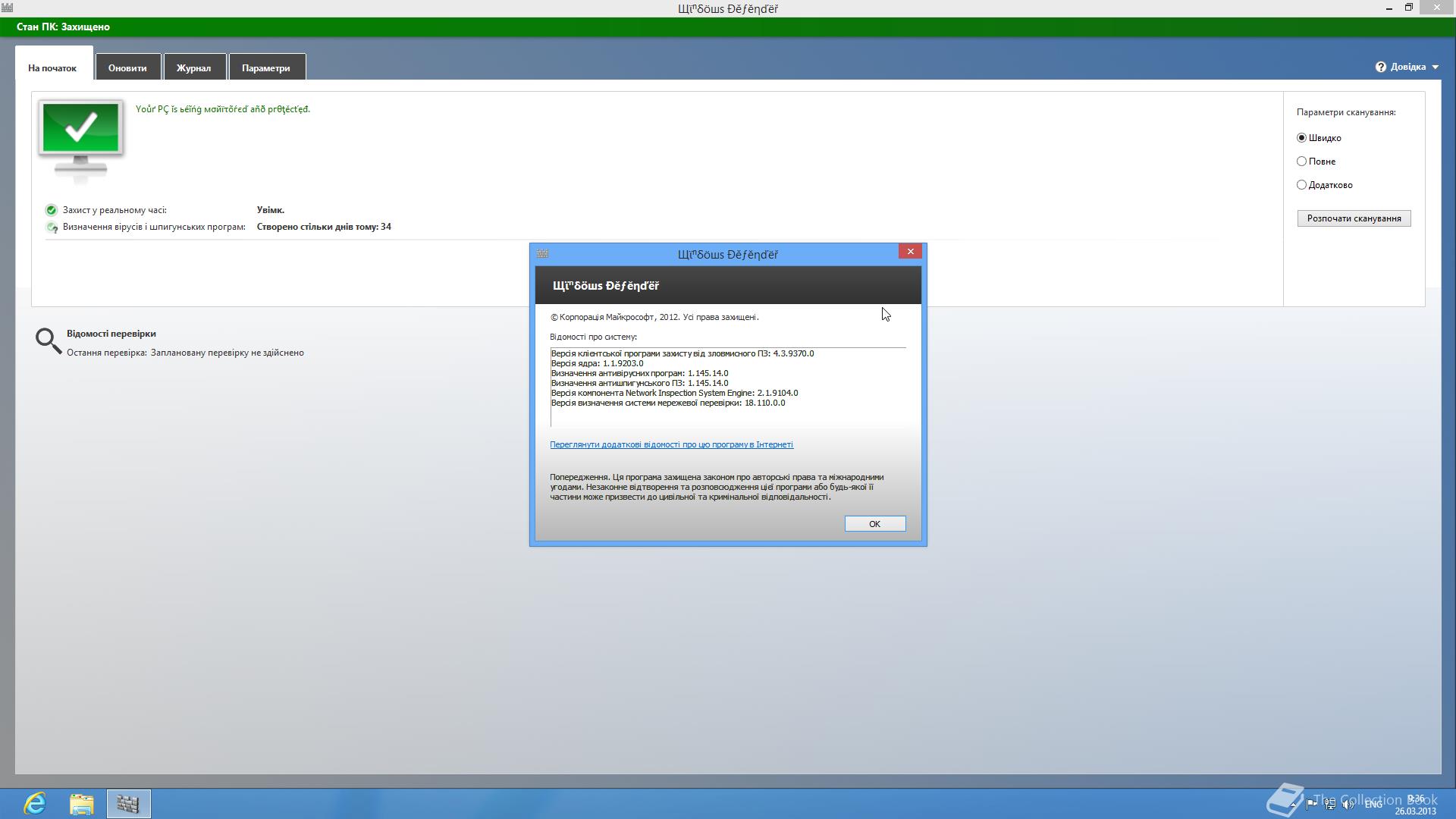Click the real-time protection green check icon
This screenshot has width=1456, height=819.
coord(52,210)
